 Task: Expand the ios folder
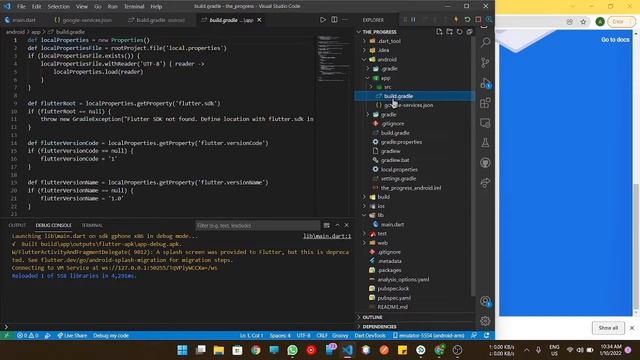(364, 206)
